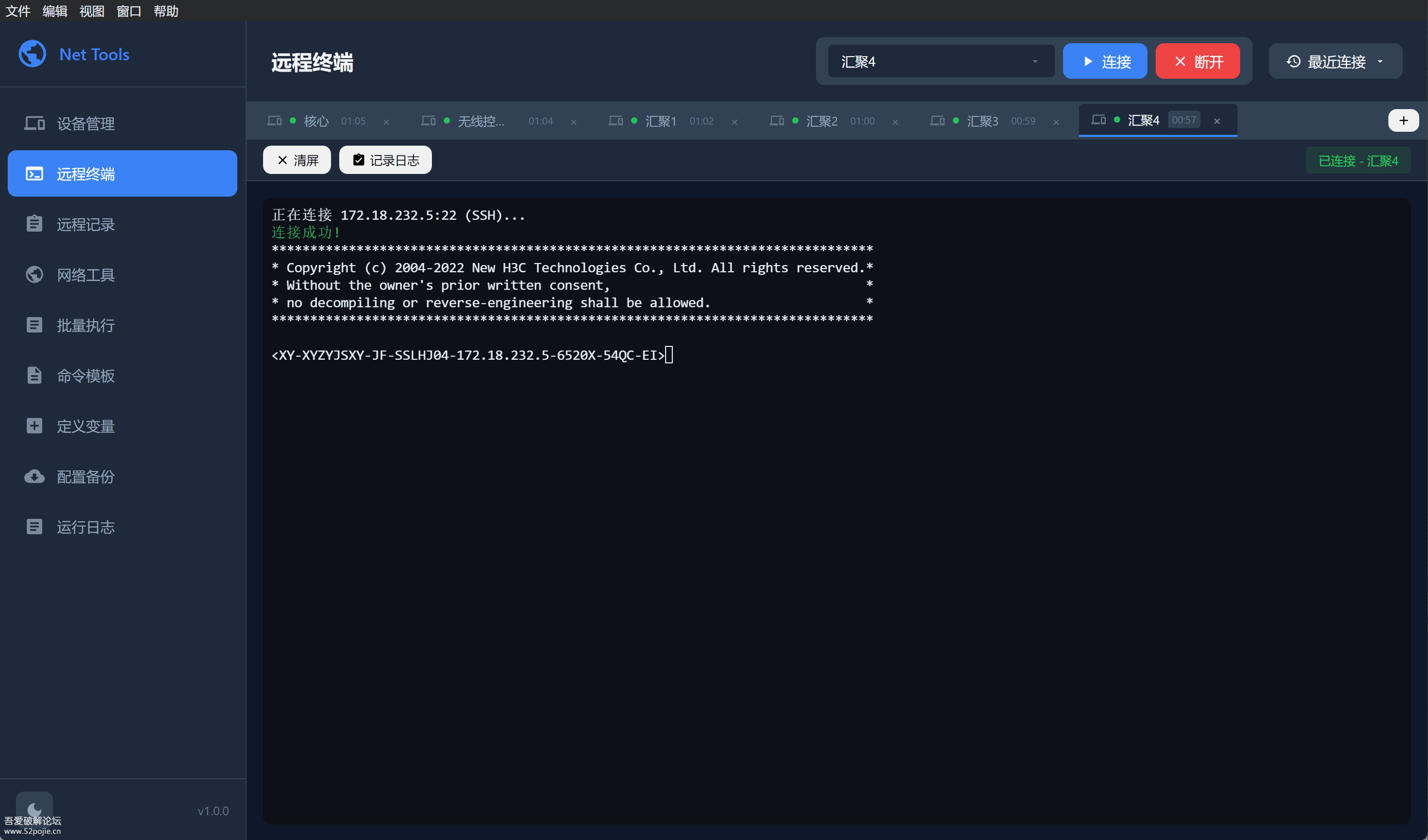Open the 配置备份 config backup panel
This screenshot has width=1428, height=840.
[x=85, y=476]
